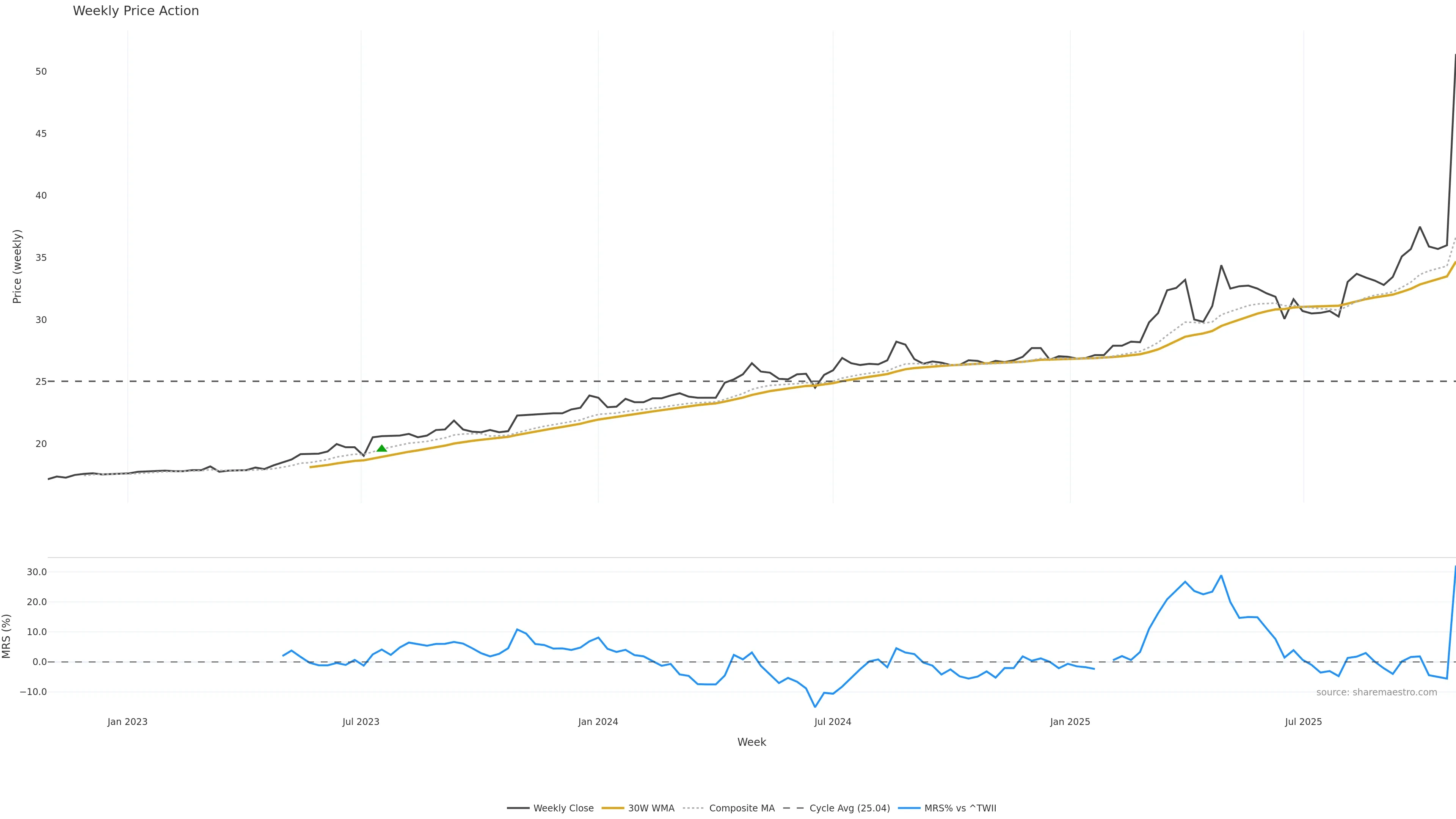Select the Jan 2023 x-axis label
This screenshot has width=1456, height=819.
[127, 722]
